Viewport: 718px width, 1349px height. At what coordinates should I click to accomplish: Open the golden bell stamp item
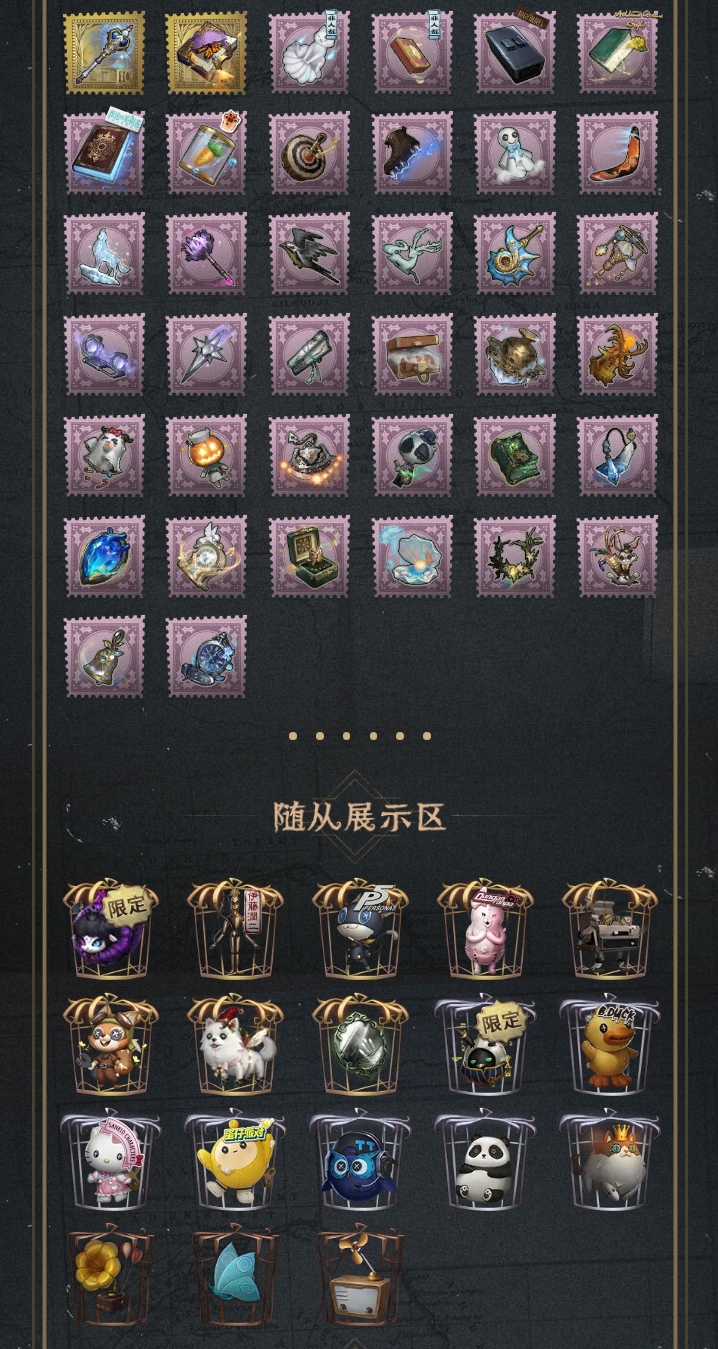coord(104,656)
